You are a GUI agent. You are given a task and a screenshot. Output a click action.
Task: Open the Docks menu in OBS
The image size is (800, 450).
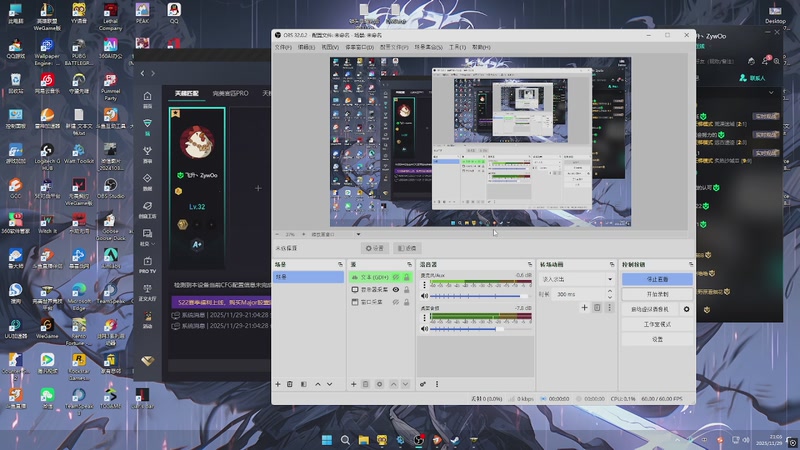point(359,47)
